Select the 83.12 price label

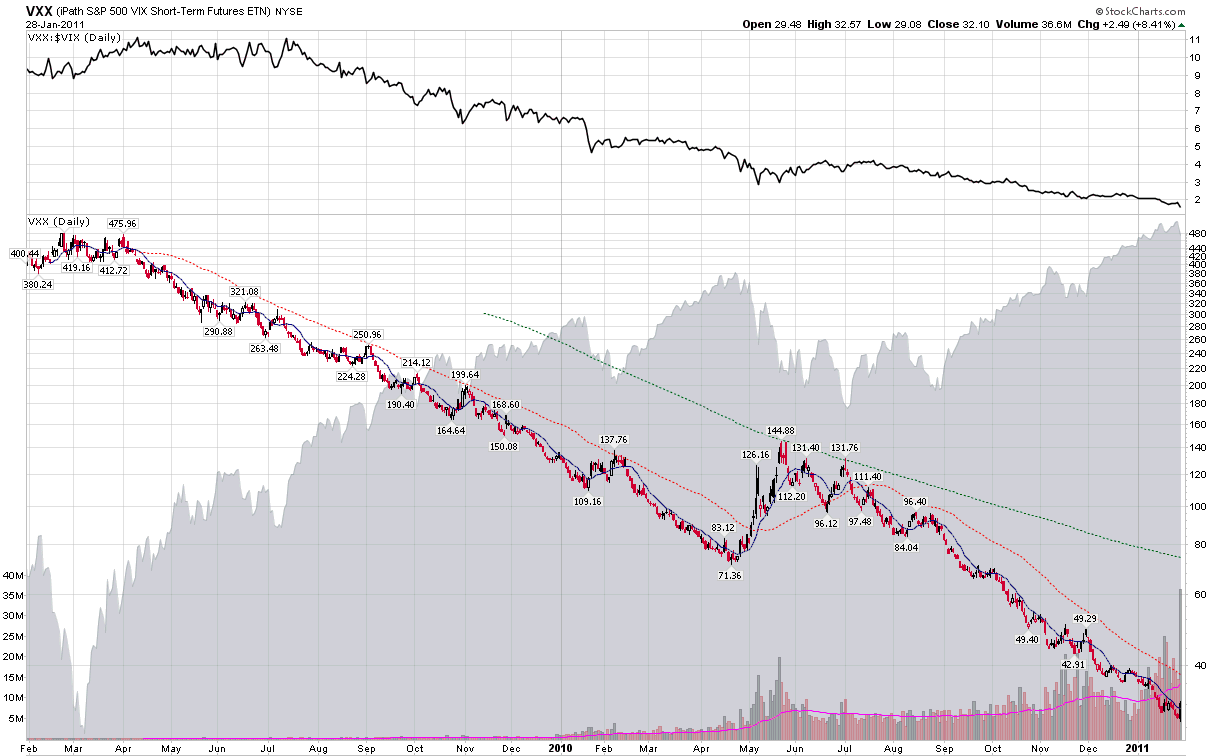pyautogui.click(x=722, y=527)
